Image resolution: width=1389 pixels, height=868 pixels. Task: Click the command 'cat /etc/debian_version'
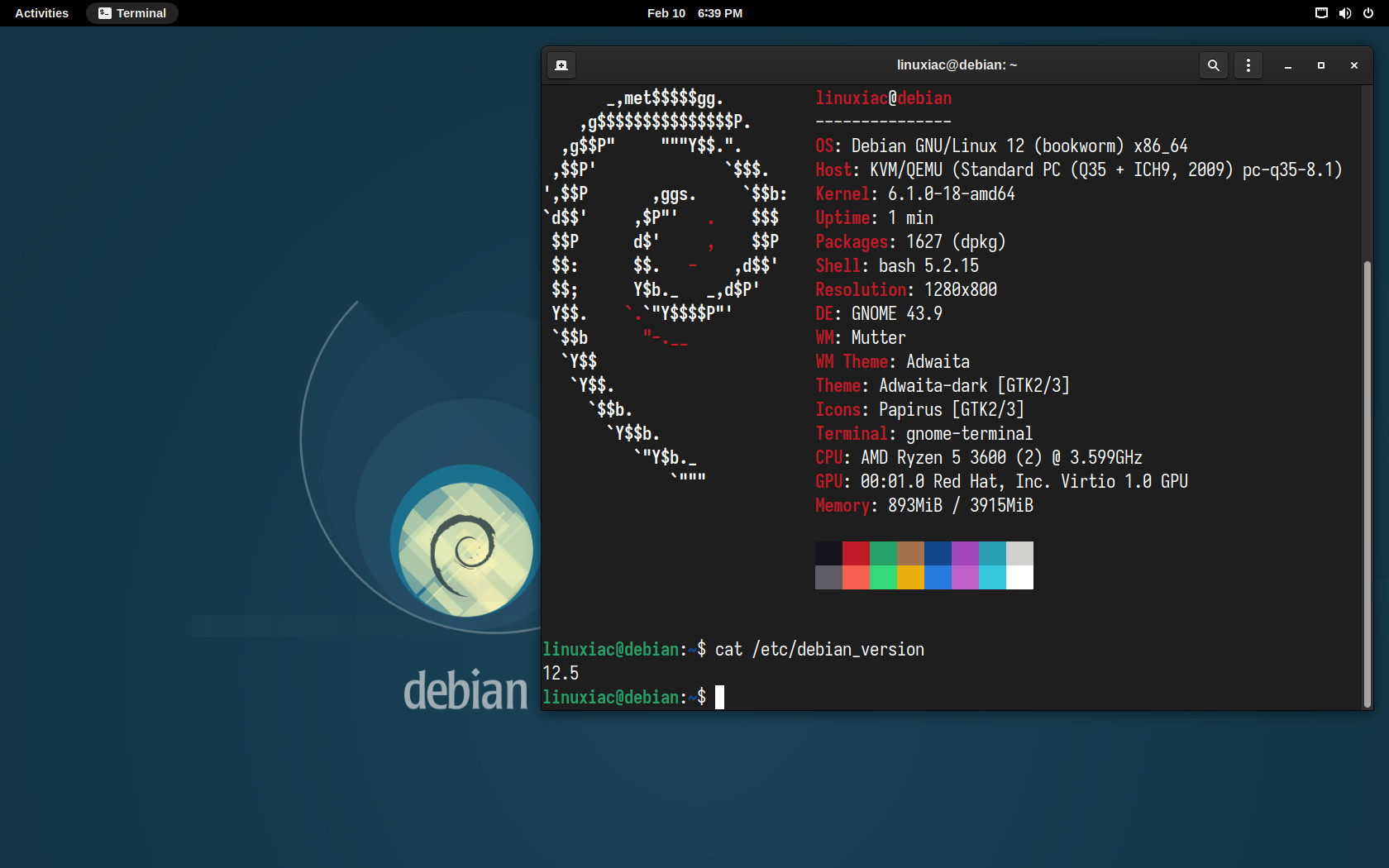[819, 650]
